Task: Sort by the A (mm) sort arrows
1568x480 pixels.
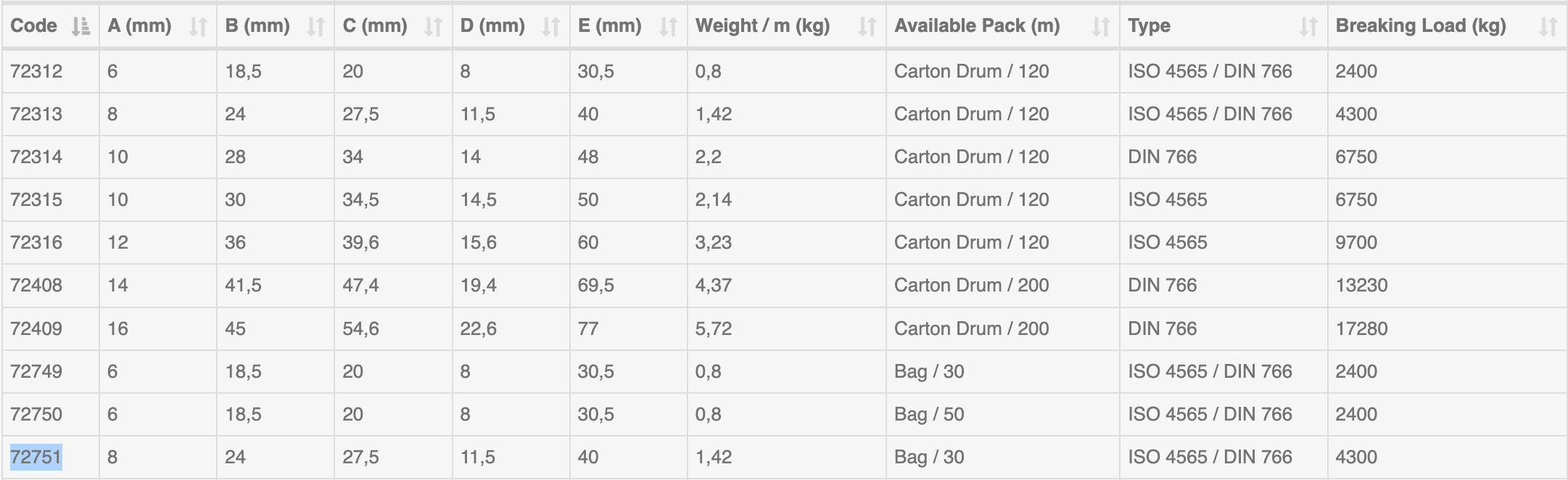Action: coord(198,27)
